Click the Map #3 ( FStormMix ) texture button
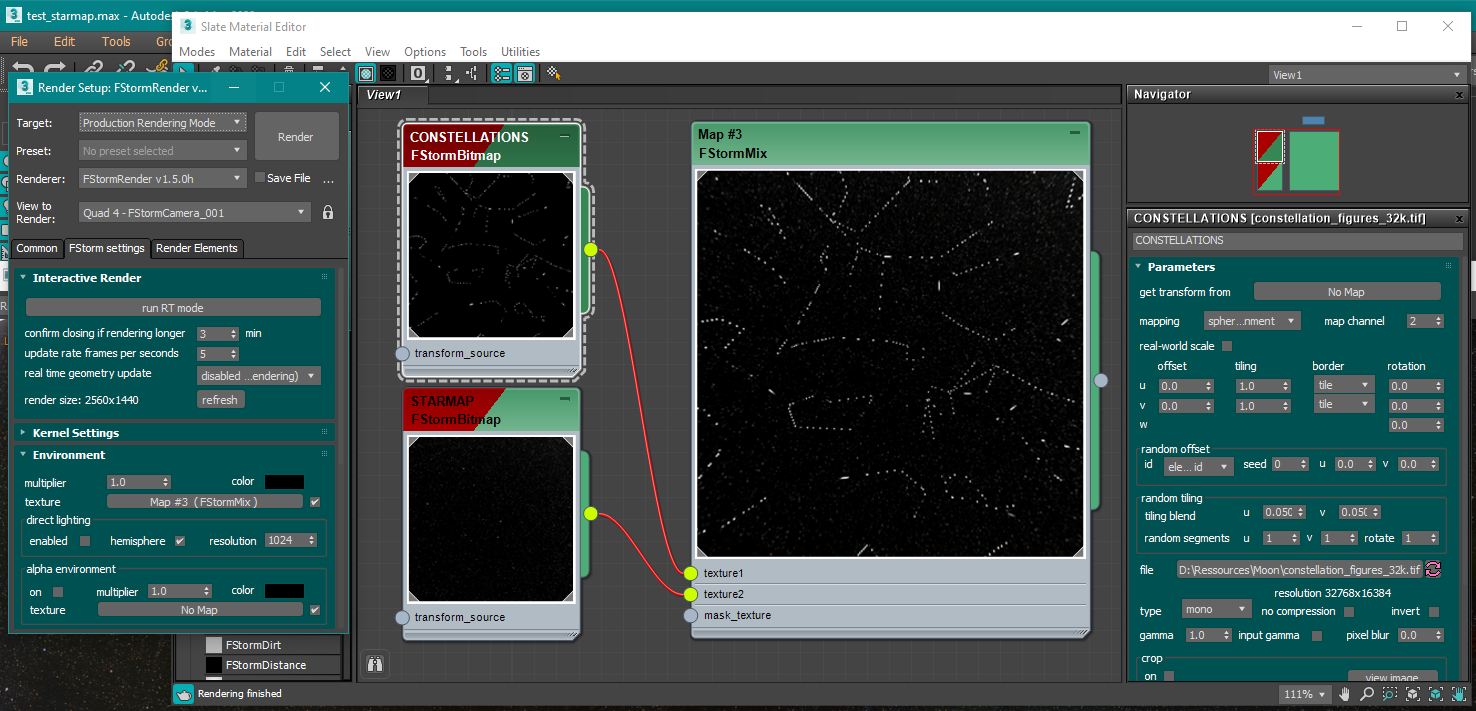This screenshot has height=711, width=1476. pyautogui.click(x=204, y=501)
